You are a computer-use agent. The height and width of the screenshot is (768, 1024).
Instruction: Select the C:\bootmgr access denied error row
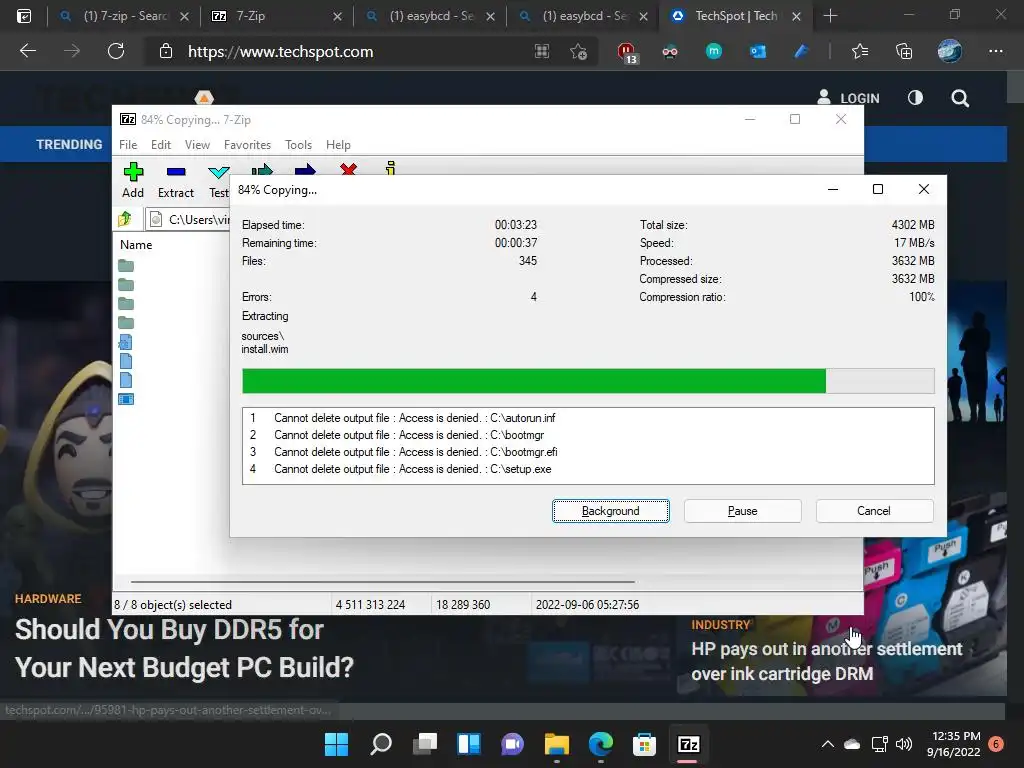click(588, 435)
